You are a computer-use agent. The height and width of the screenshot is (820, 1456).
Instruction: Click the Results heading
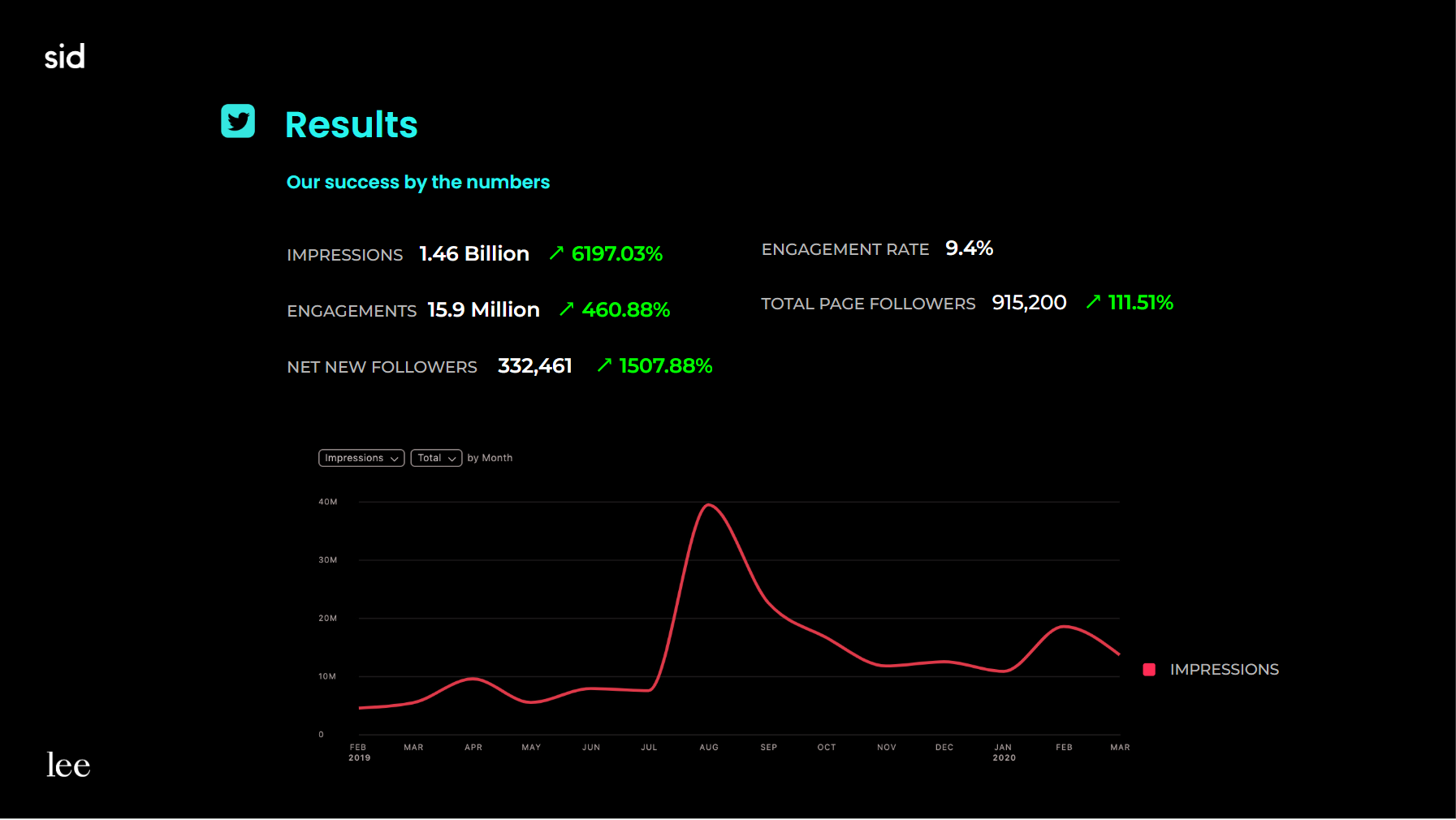click(x=352, y=125)
